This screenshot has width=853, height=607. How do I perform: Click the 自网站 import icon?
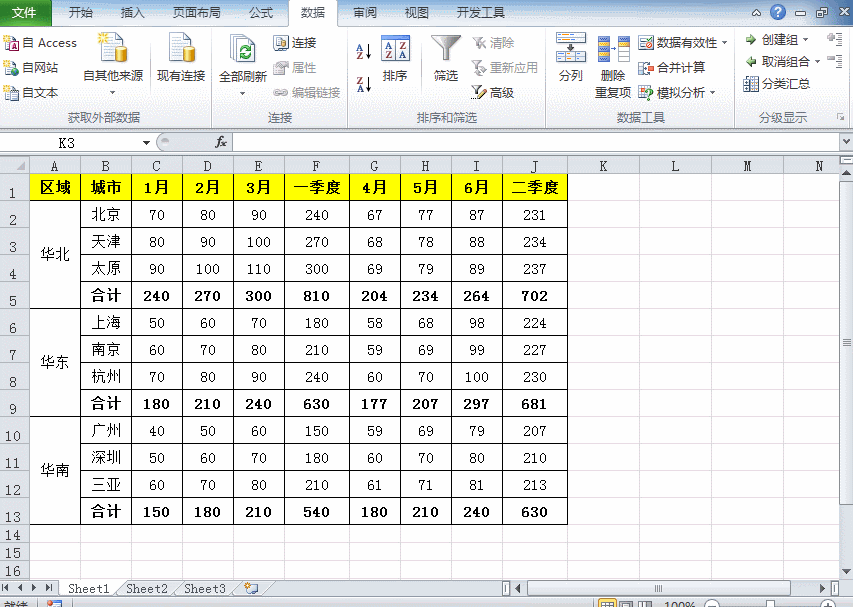11,67
